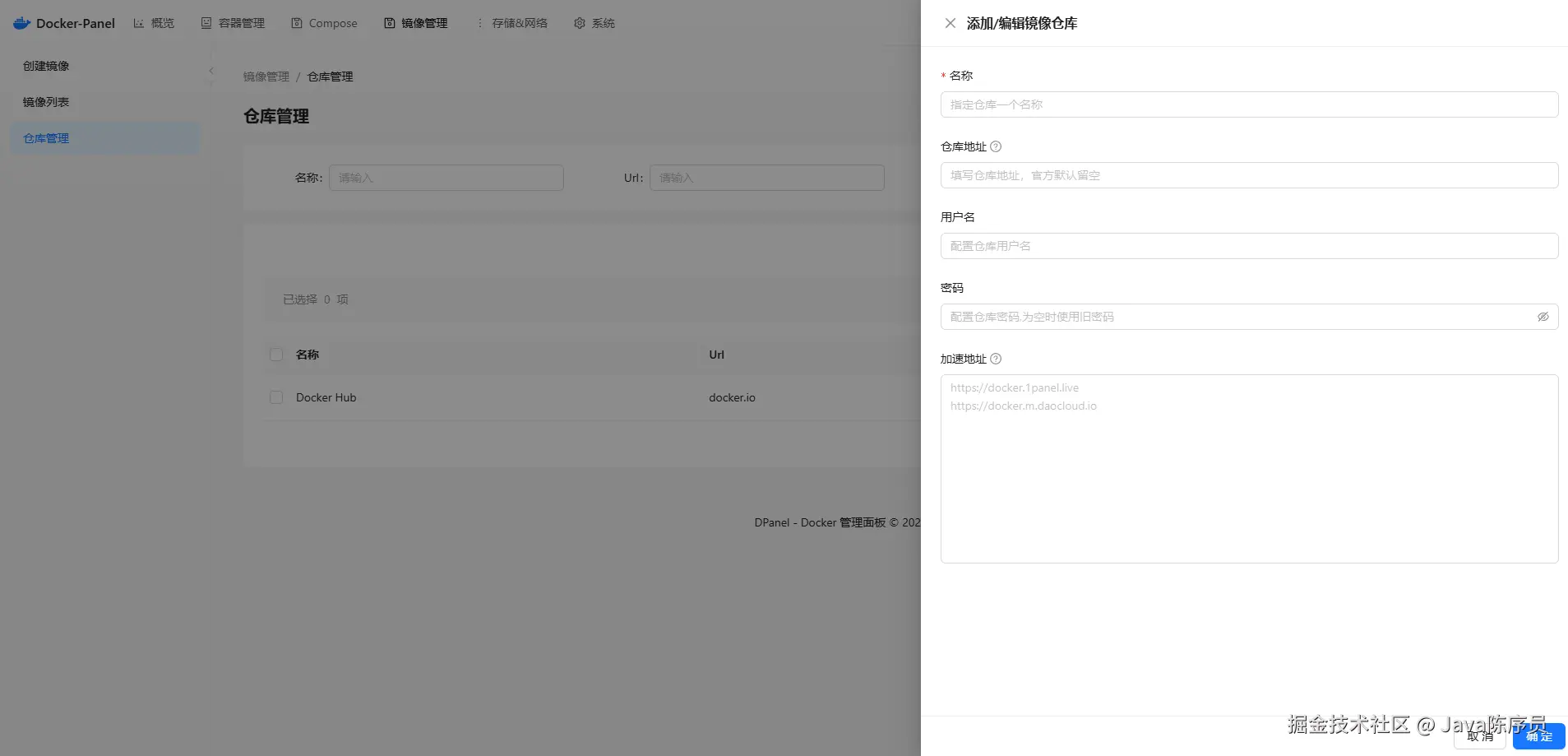Select 镜像列表 in the sidebar
This screenshot has height=756, width=1568.
(105, 102)
